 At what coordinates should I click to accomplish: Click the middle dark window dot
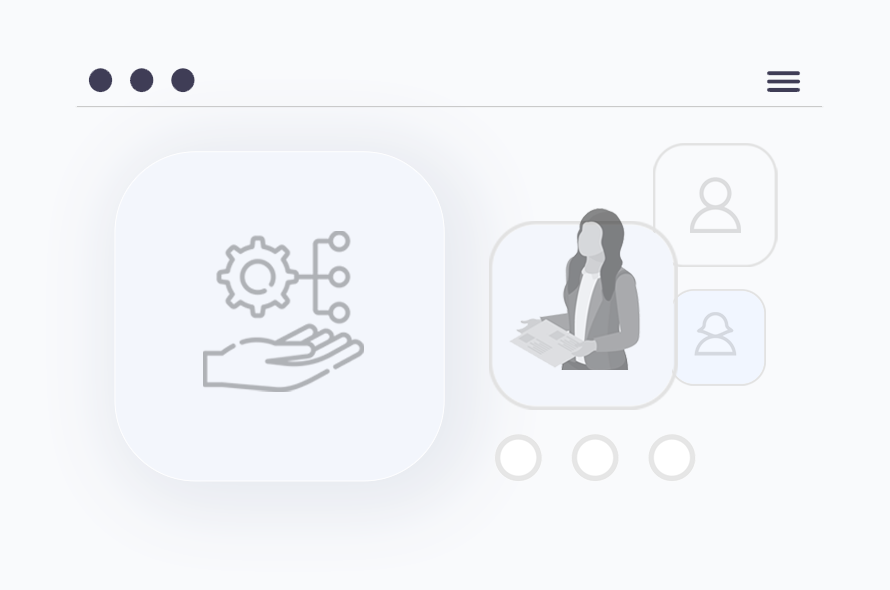[x=141, y=80]
